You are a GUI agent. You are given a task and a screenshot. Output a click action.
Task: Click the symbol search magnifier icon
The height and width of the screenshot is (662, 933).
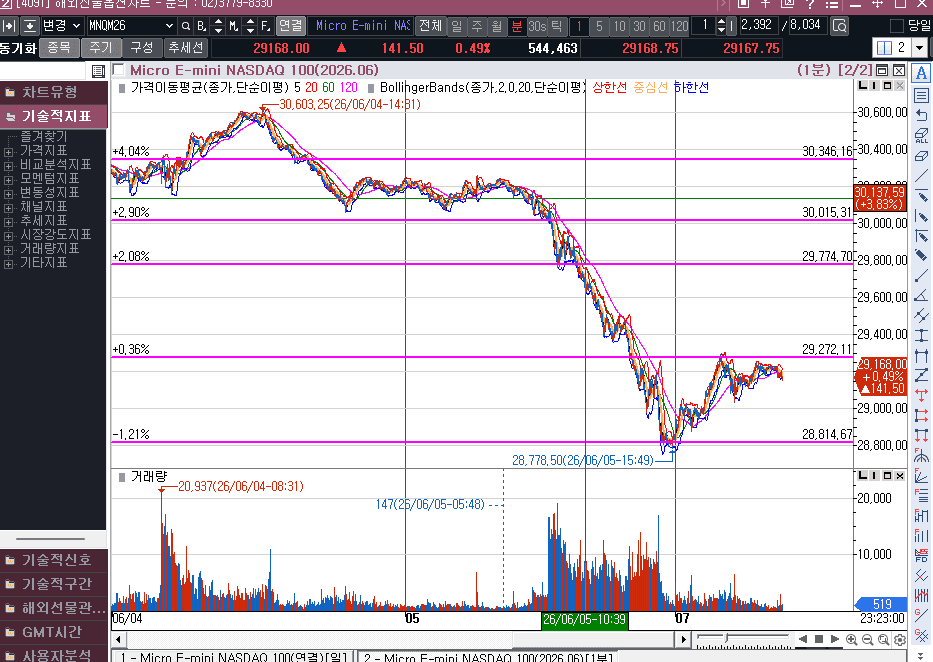[x=186, y=26]
